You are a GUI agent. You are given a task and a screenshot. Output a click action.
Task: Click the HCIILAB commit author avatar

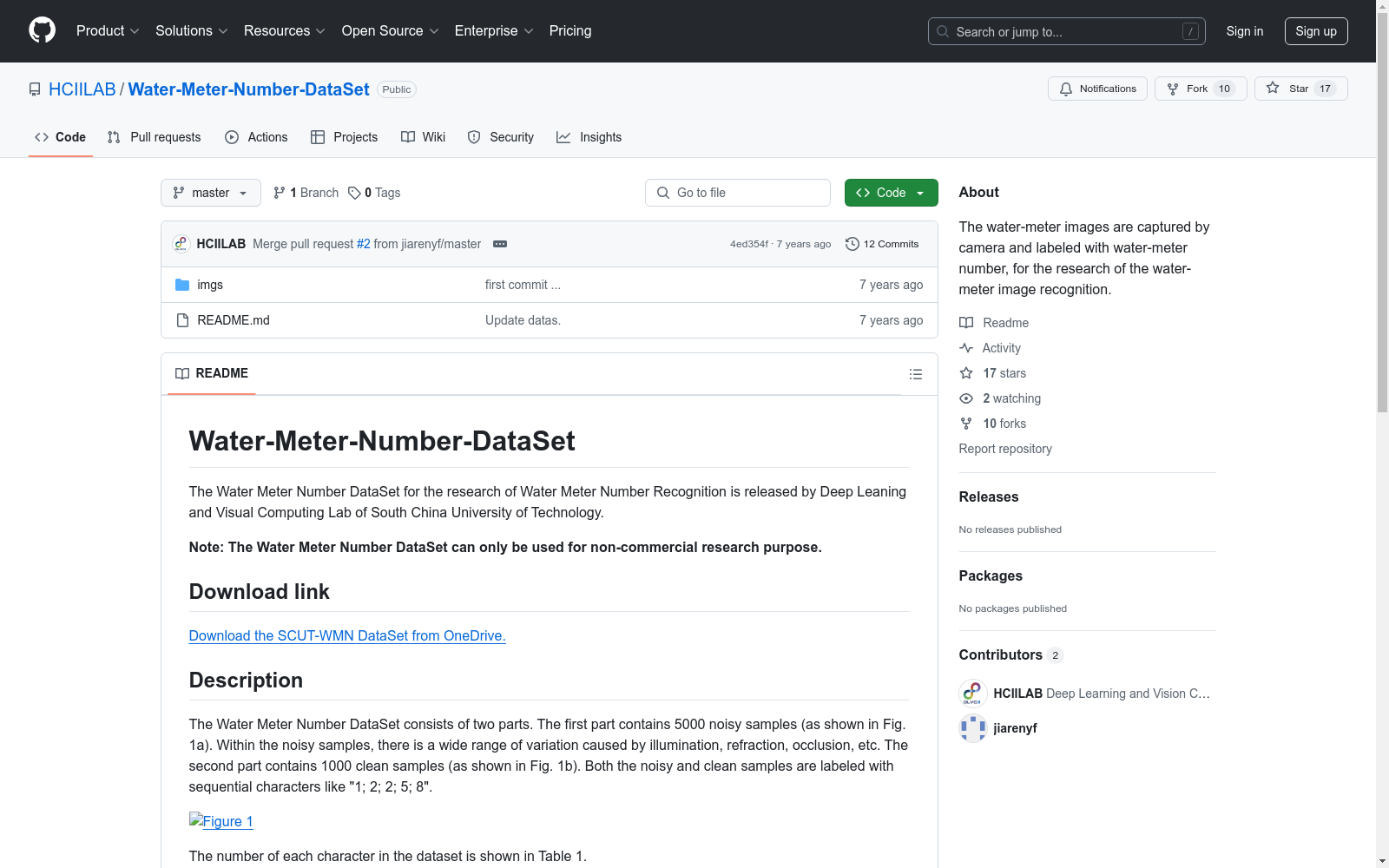[181, 244]
